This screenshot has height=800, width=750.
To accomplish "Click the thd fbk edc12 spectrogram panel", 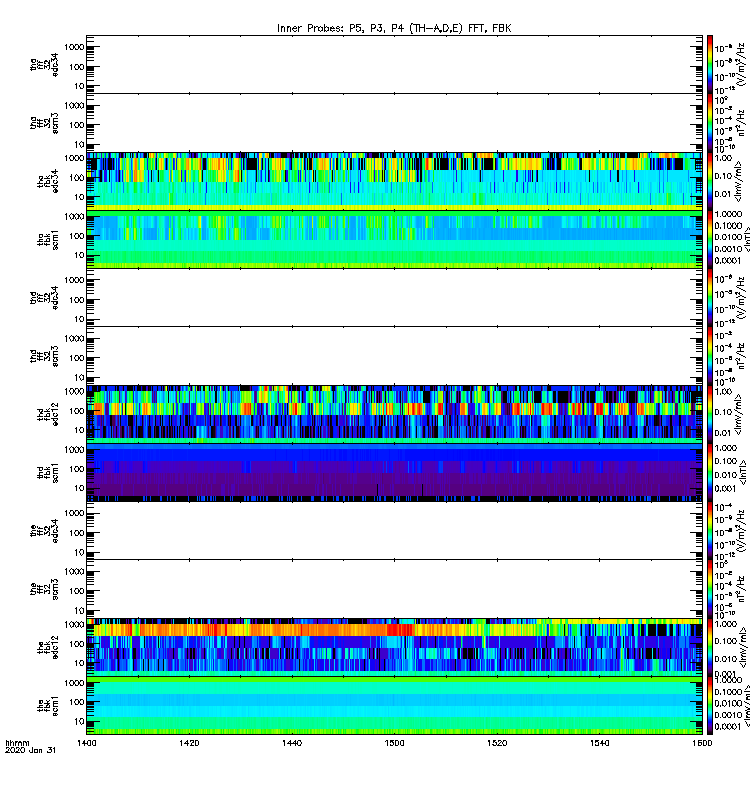I will pyautogui.click(x=394, y=414).
